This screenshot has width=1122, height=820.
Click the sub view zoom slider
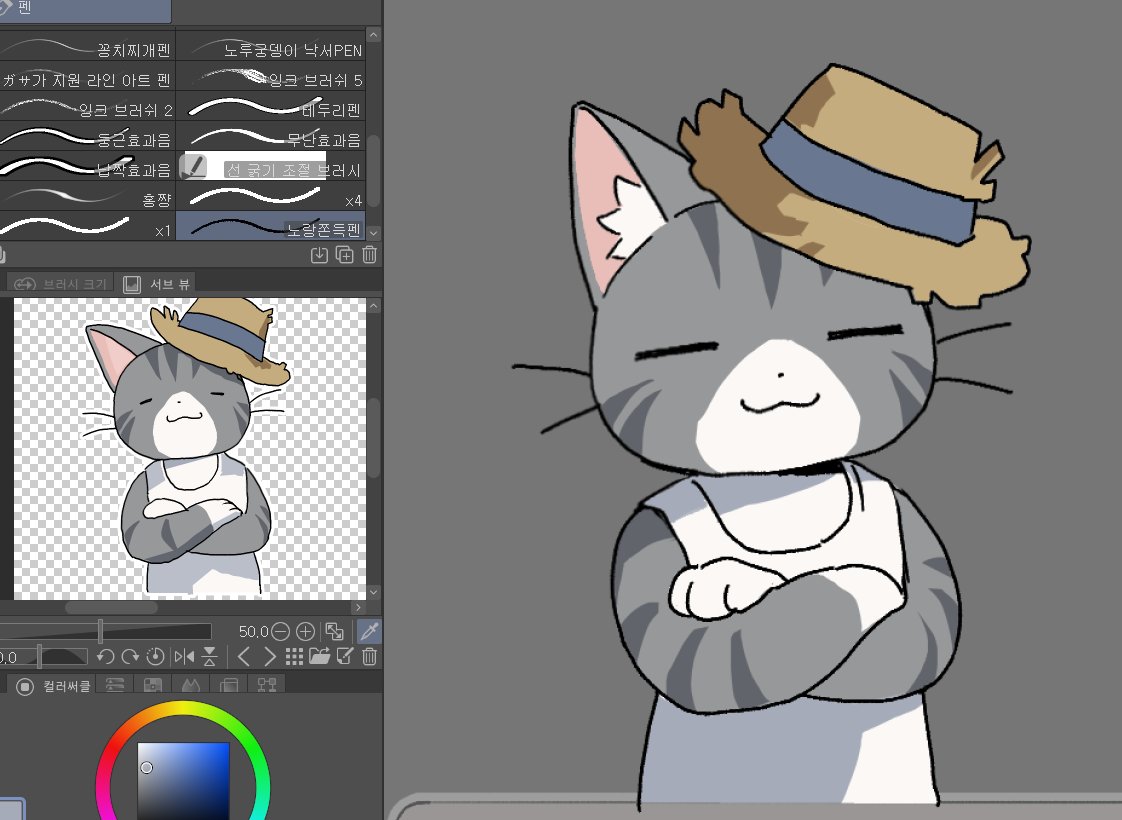click(x=106, y=631)
